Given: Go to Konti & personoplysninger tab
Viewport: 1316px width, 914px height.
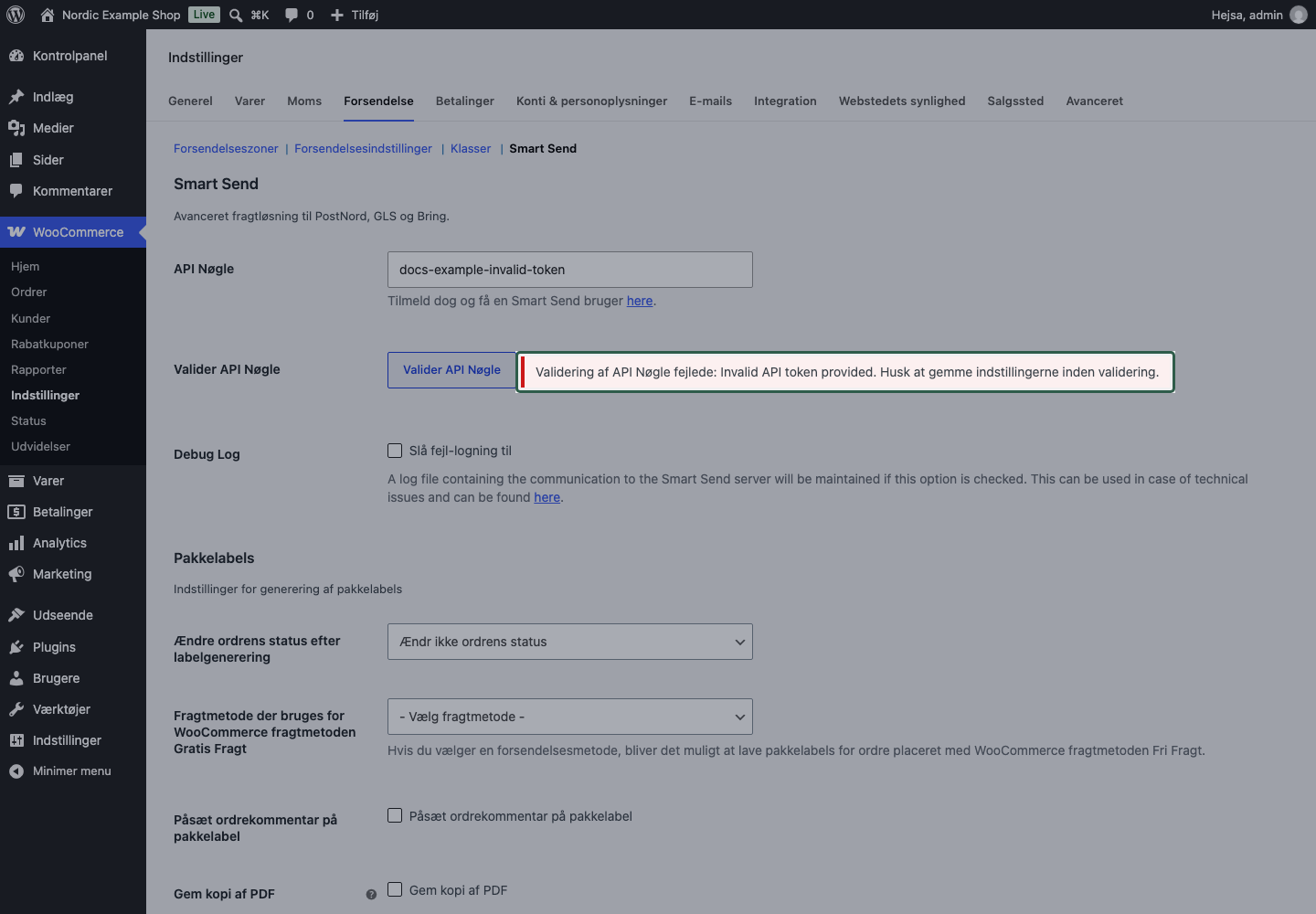Looking at the screenshot, I should 591,101.
